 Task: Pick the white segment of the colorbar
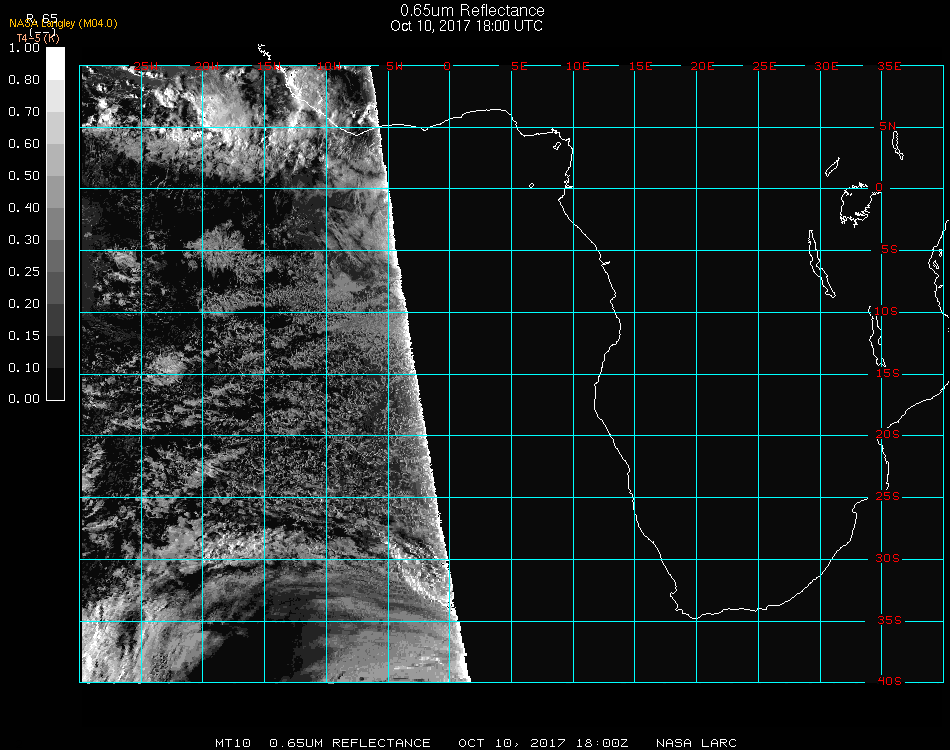click(55, 64)
